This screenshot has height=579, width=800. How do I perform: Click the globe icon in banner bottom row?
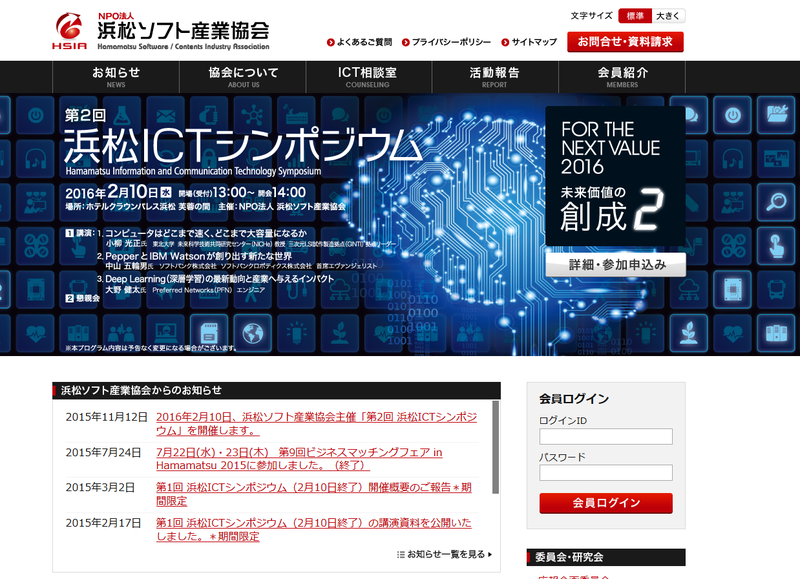(253, 334)
